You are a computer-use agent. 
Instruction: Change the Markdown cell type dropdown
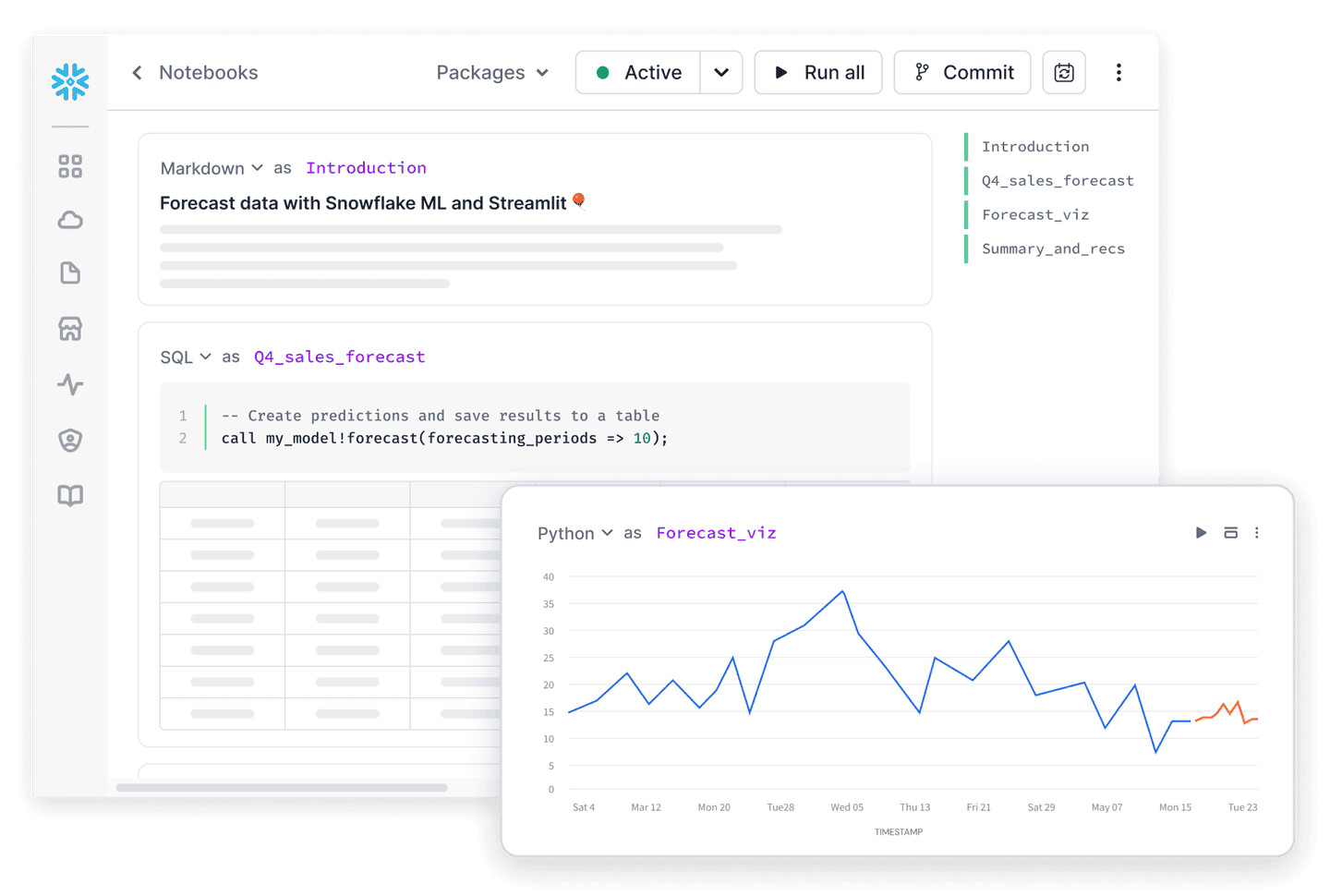(212, 168)
